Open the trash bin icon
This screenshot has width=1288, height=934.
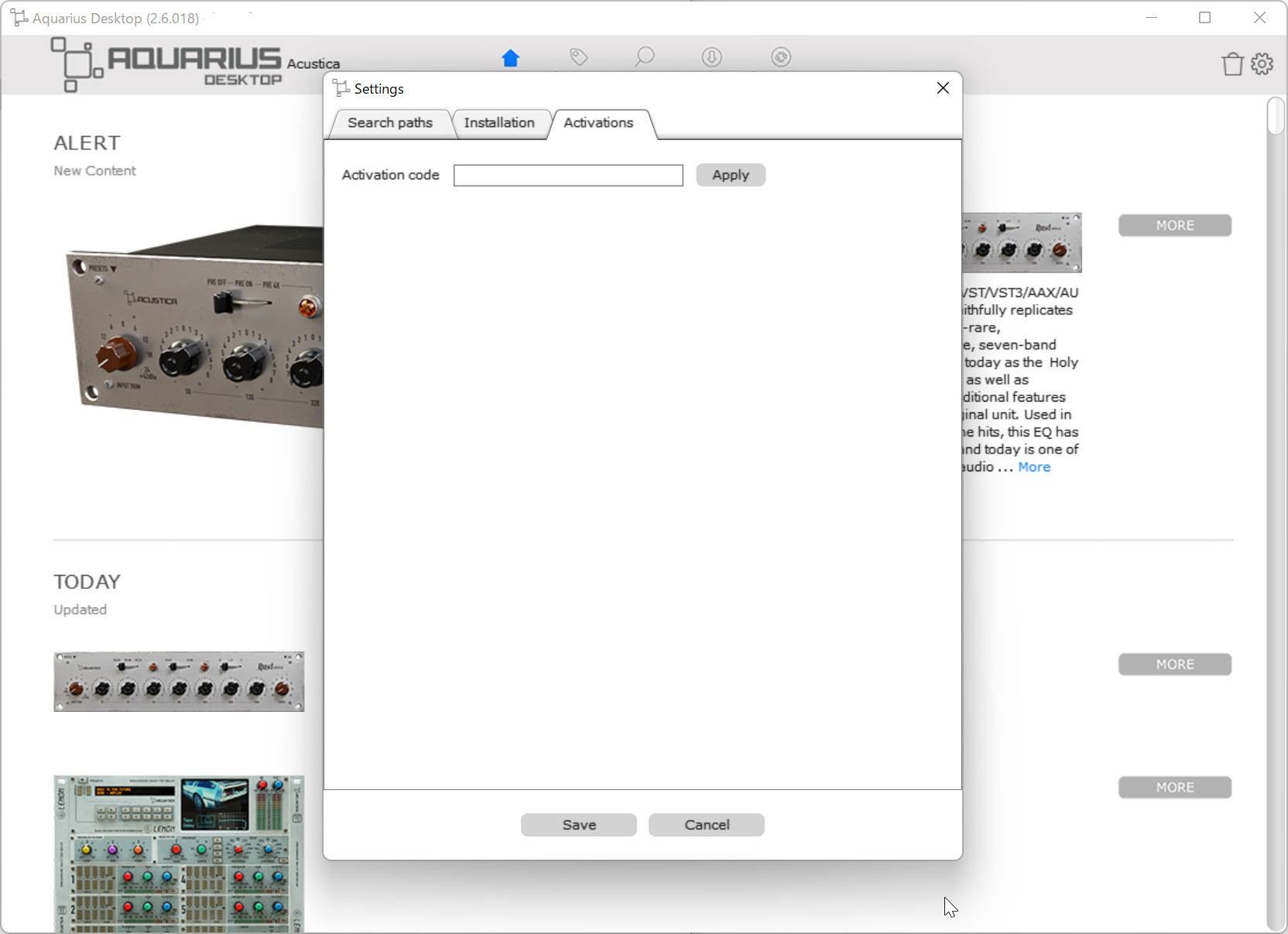(1232, 63)
